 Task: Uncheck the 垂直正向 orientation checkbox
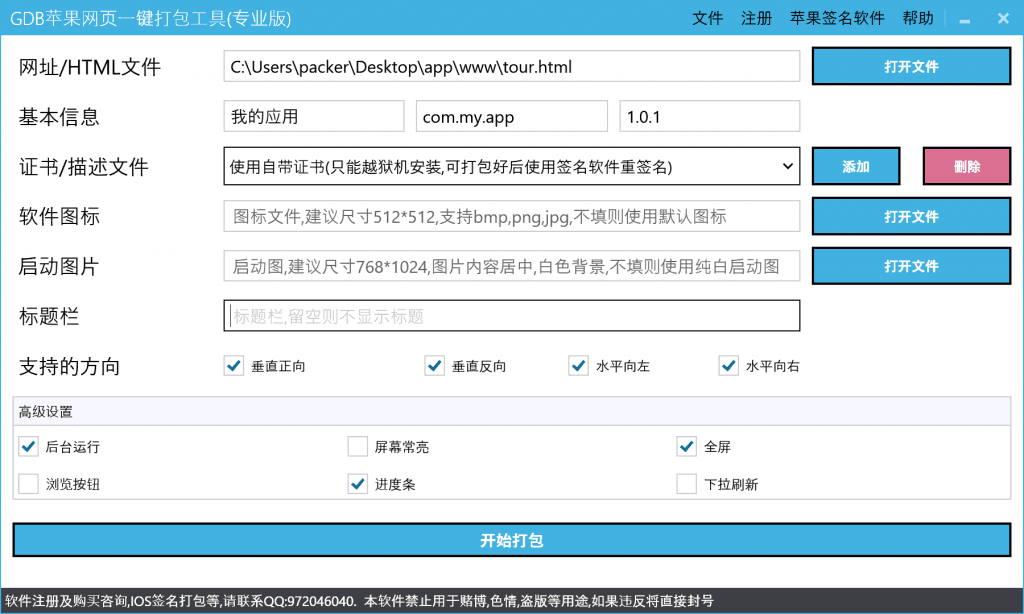(x=234, y=366)
